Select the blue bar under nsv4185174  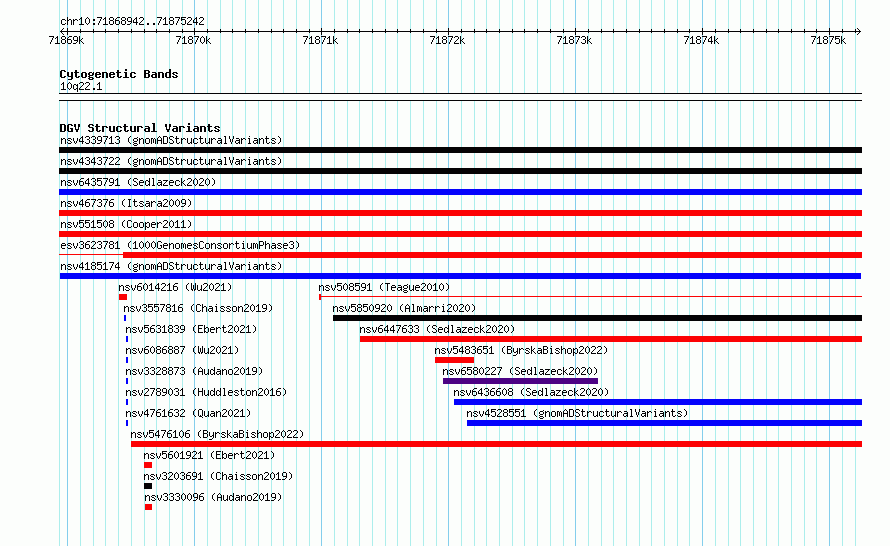coord(460,276)
